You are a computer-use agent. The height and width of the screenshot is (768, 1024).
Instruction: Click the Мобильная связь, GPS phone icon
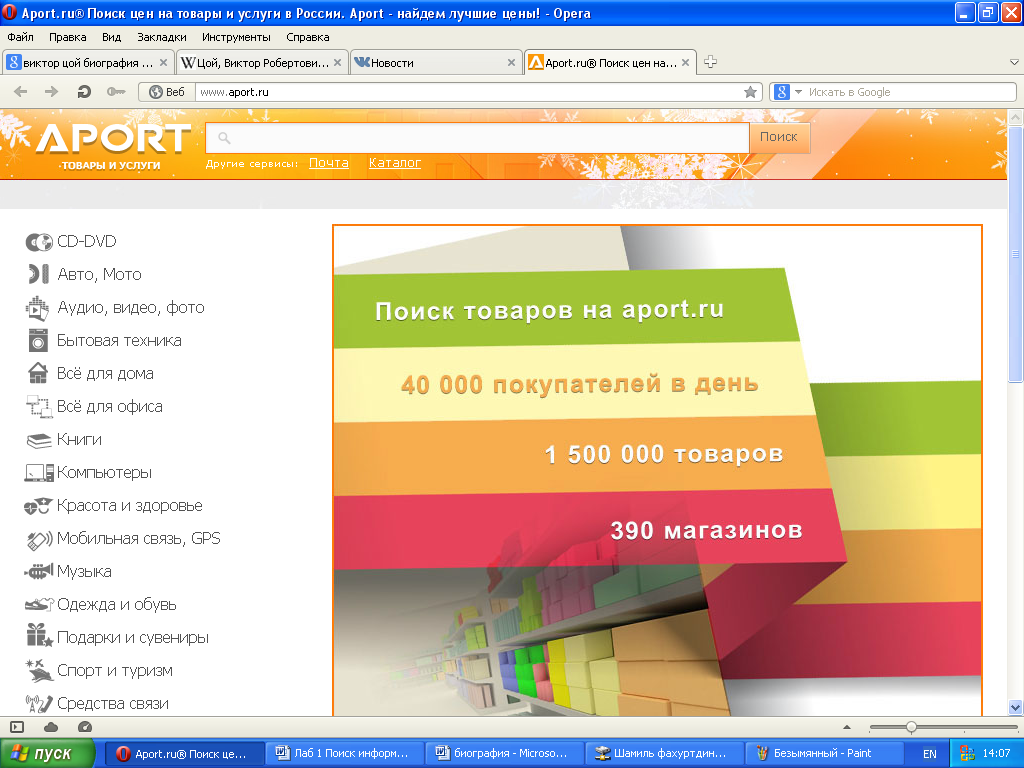39,540
